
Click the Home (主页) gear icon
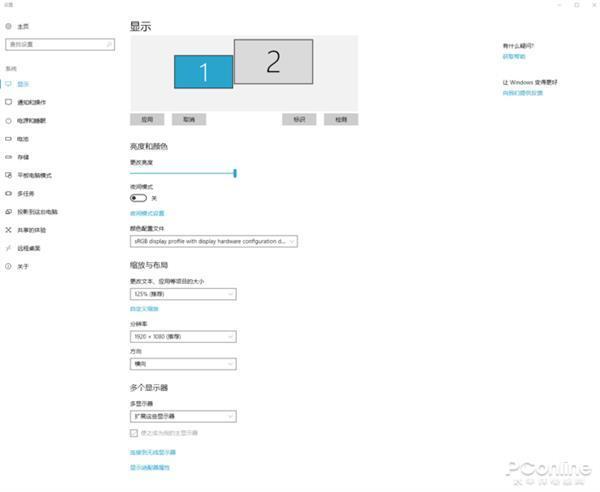click(9, 27)
